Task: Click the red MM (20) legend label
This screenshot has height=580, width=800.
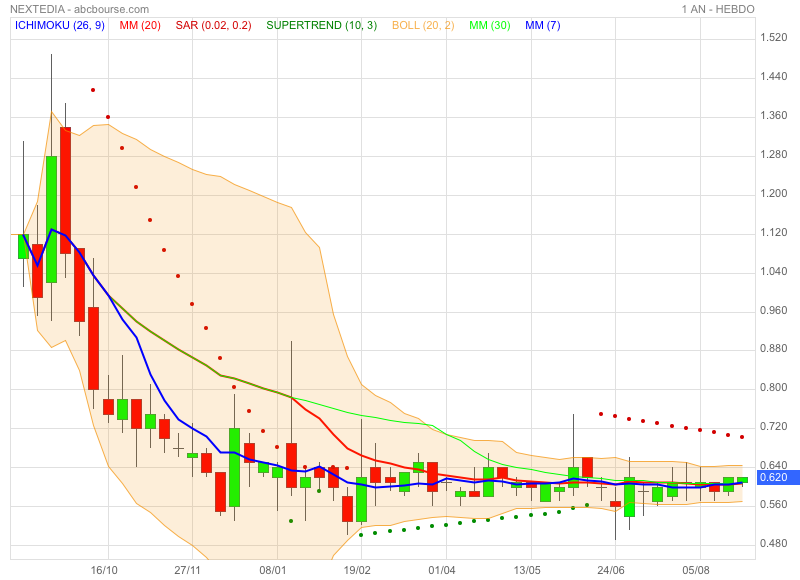Action: click(140, 25)
